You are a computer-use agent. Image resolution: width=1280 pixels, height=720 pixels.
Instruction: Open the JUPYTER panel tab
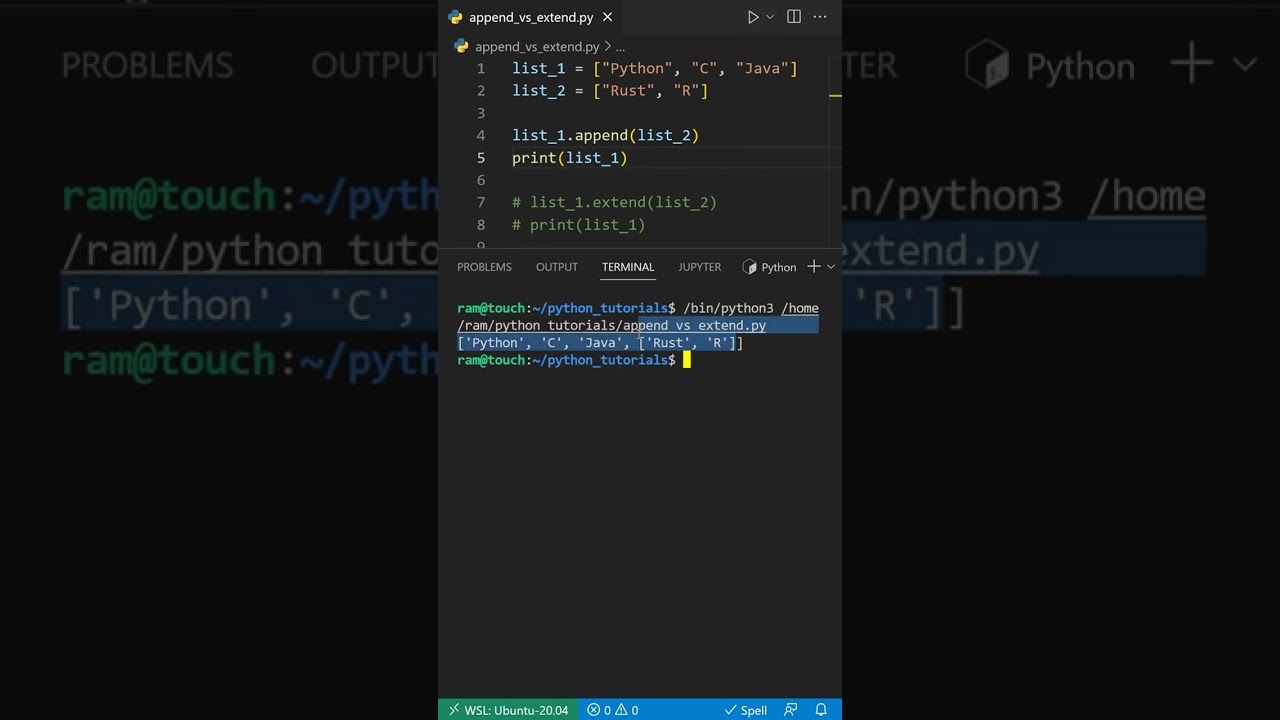click(699, 267)
